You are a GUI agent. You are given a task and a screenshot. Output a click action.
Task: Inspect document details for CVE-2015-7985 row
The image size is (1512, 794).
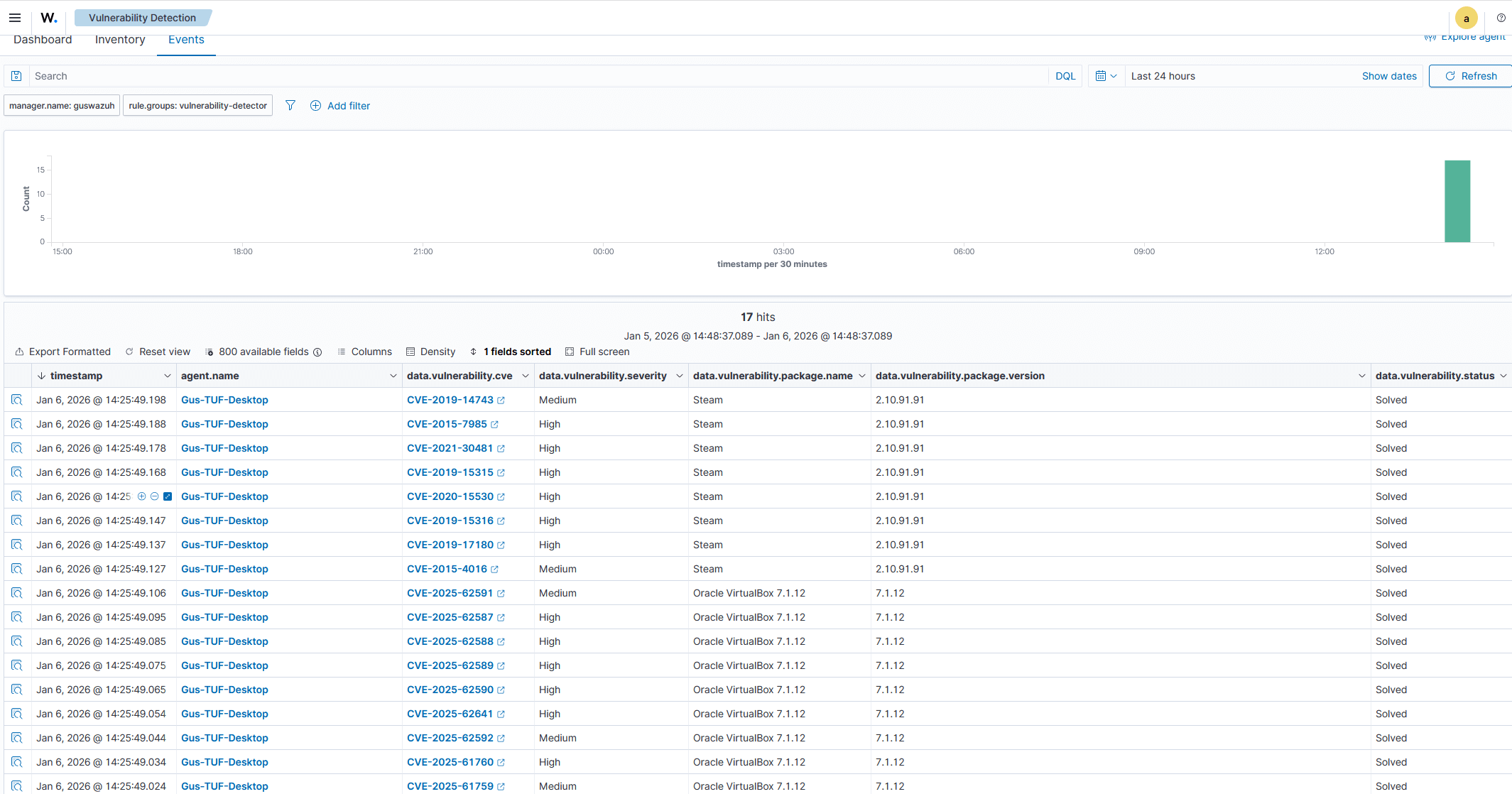point(17,424)
